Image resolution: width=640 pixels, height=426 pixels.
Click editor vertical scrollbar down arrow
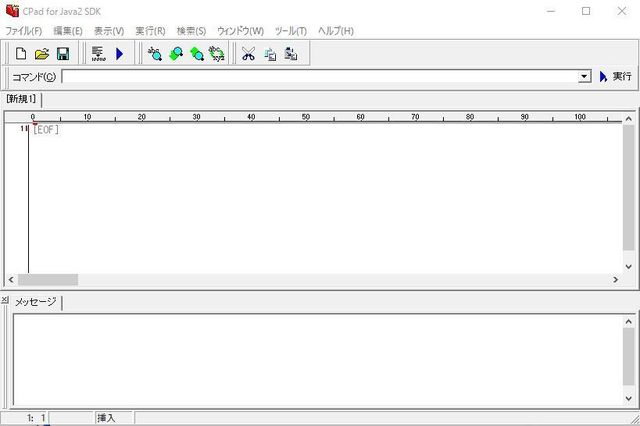[628, 266]
